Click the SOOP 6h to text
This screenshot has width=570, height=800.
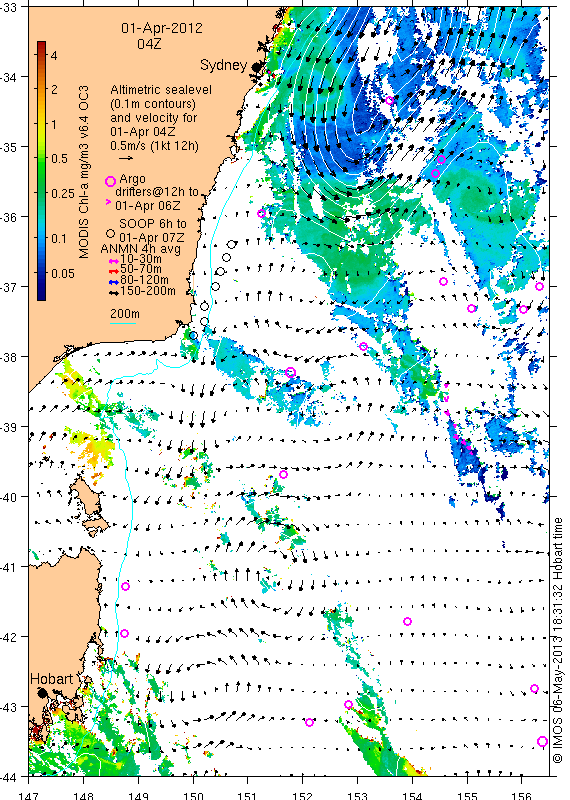153,224
